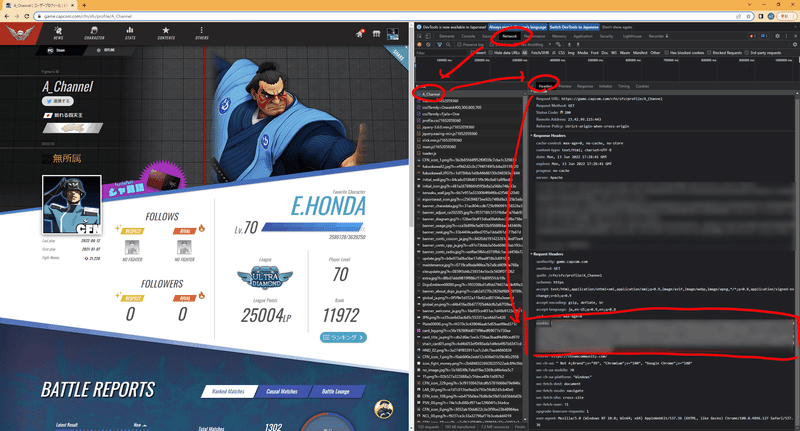Select the Casual Matches battle report tab

click(282, 391)
